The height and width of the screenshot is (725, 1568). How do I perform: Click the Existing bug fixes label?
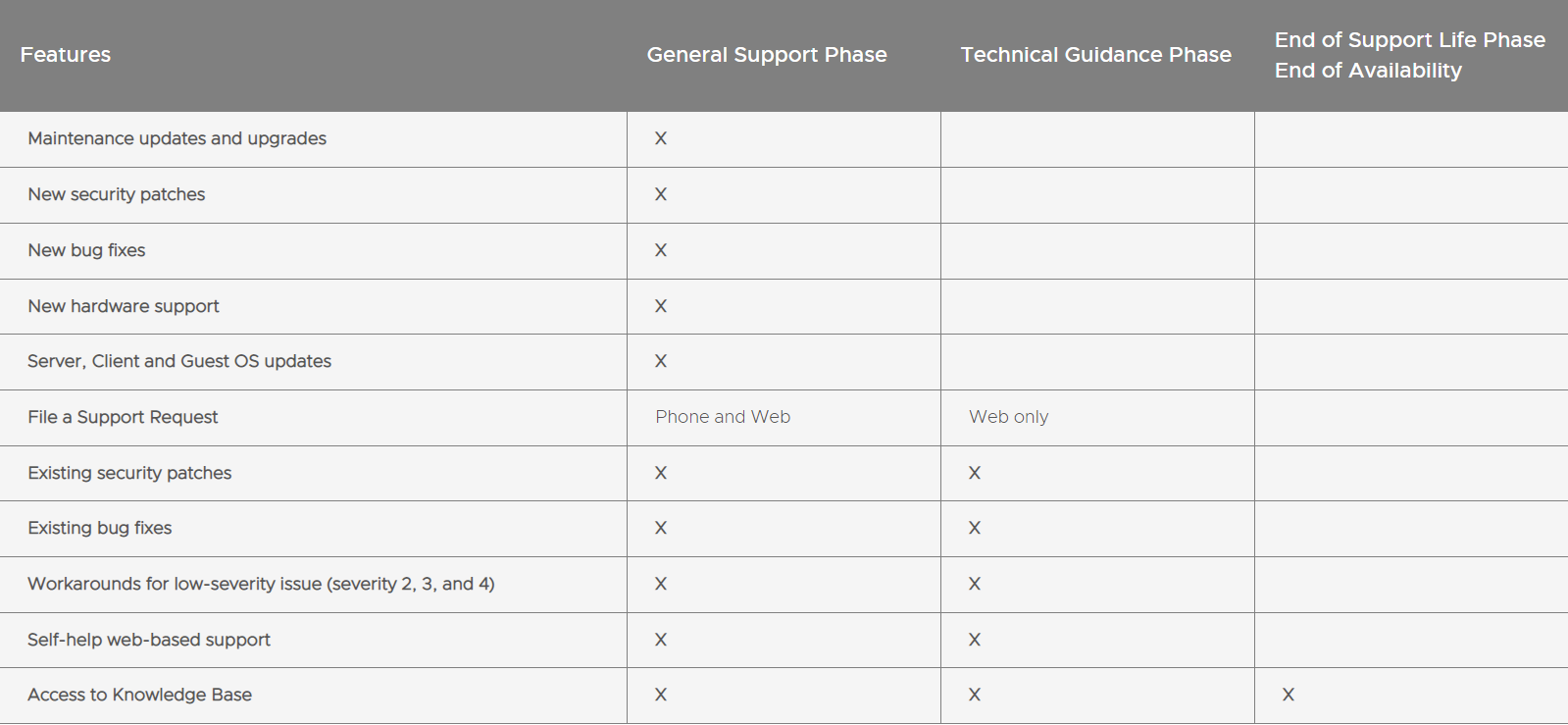[100, 528]
